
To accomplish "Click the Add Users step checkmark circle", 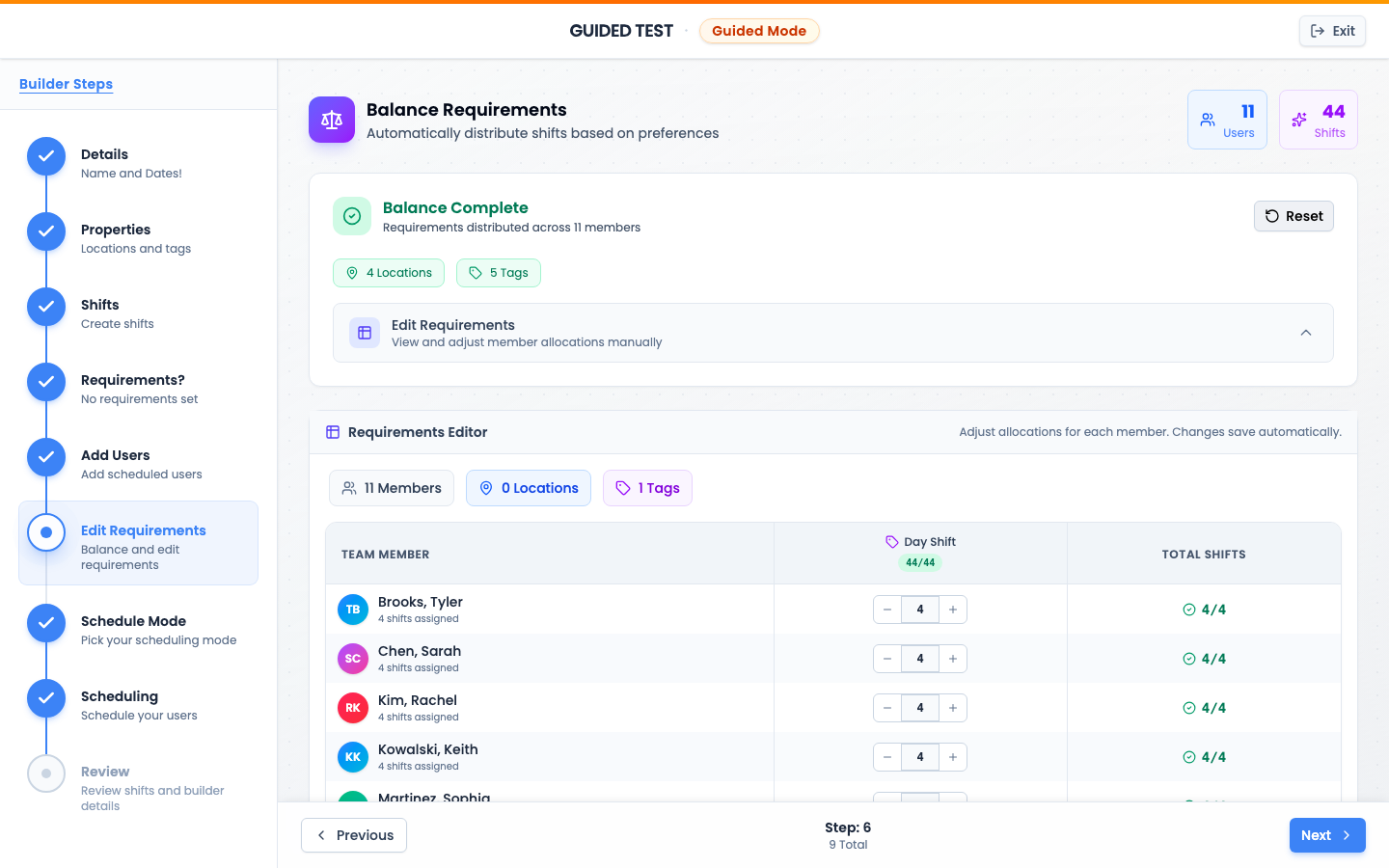I will pyautogui.click(x=46, y=457).
